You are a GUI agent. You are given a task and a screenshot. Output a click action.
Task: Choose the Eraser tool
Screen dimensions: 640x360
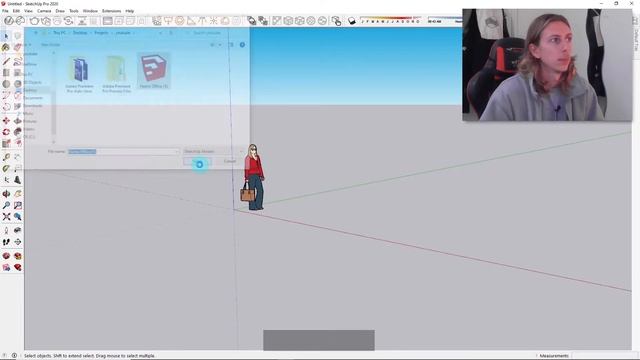point(18,48)
